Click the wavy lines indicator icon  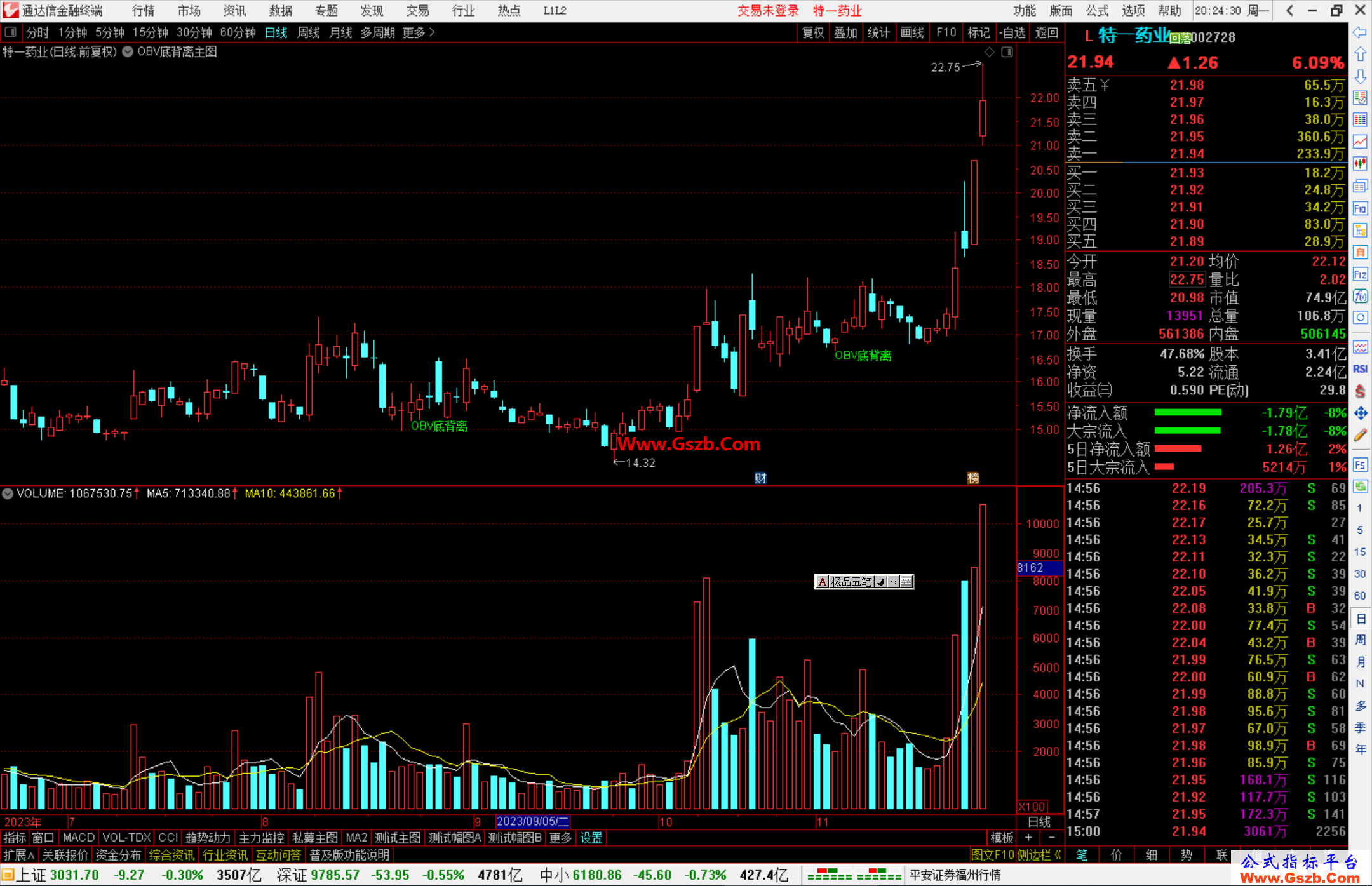(x=1360, y=347)
